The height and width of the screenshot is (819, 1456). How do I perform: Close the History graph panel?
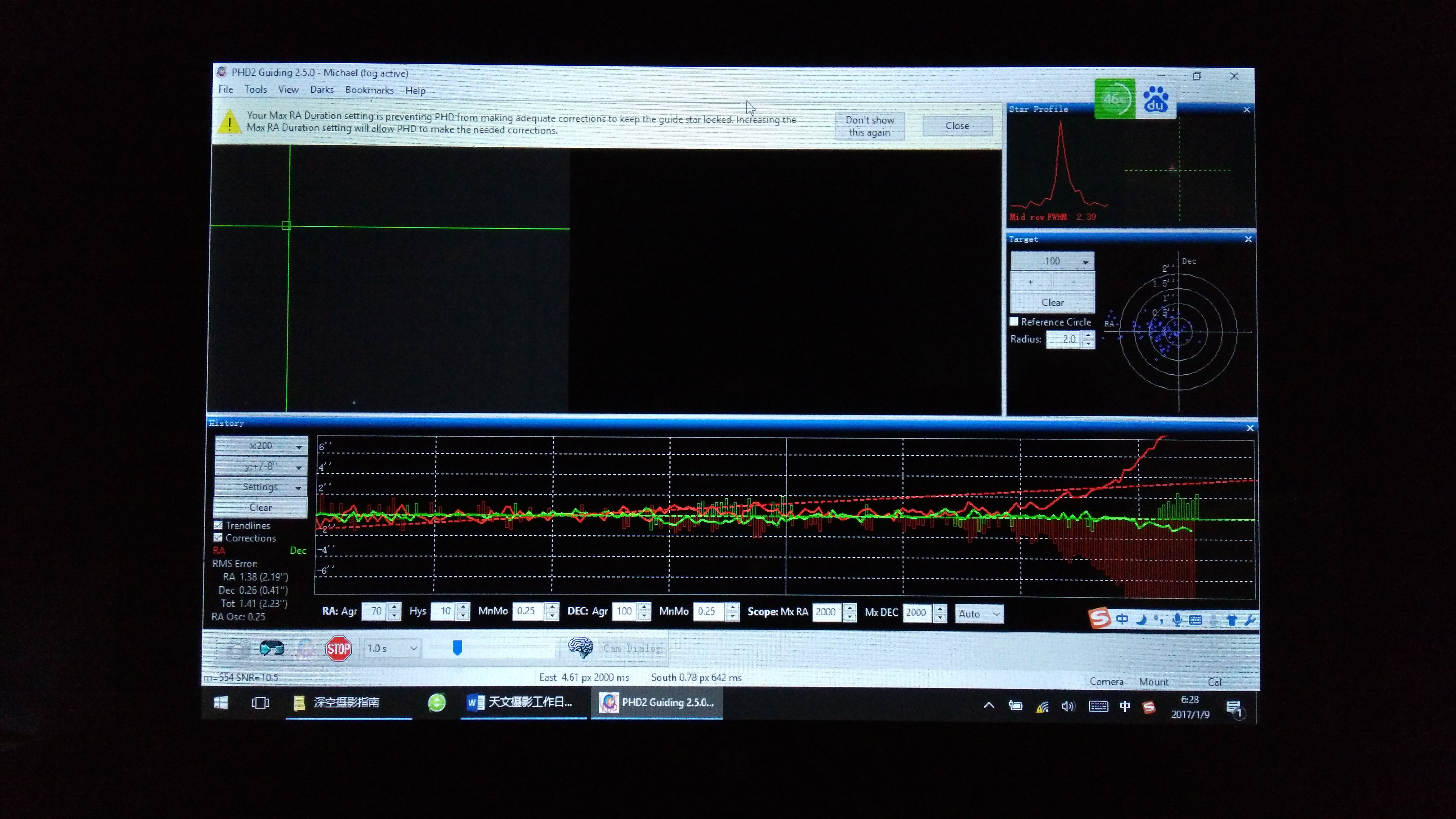point(1250,428)
